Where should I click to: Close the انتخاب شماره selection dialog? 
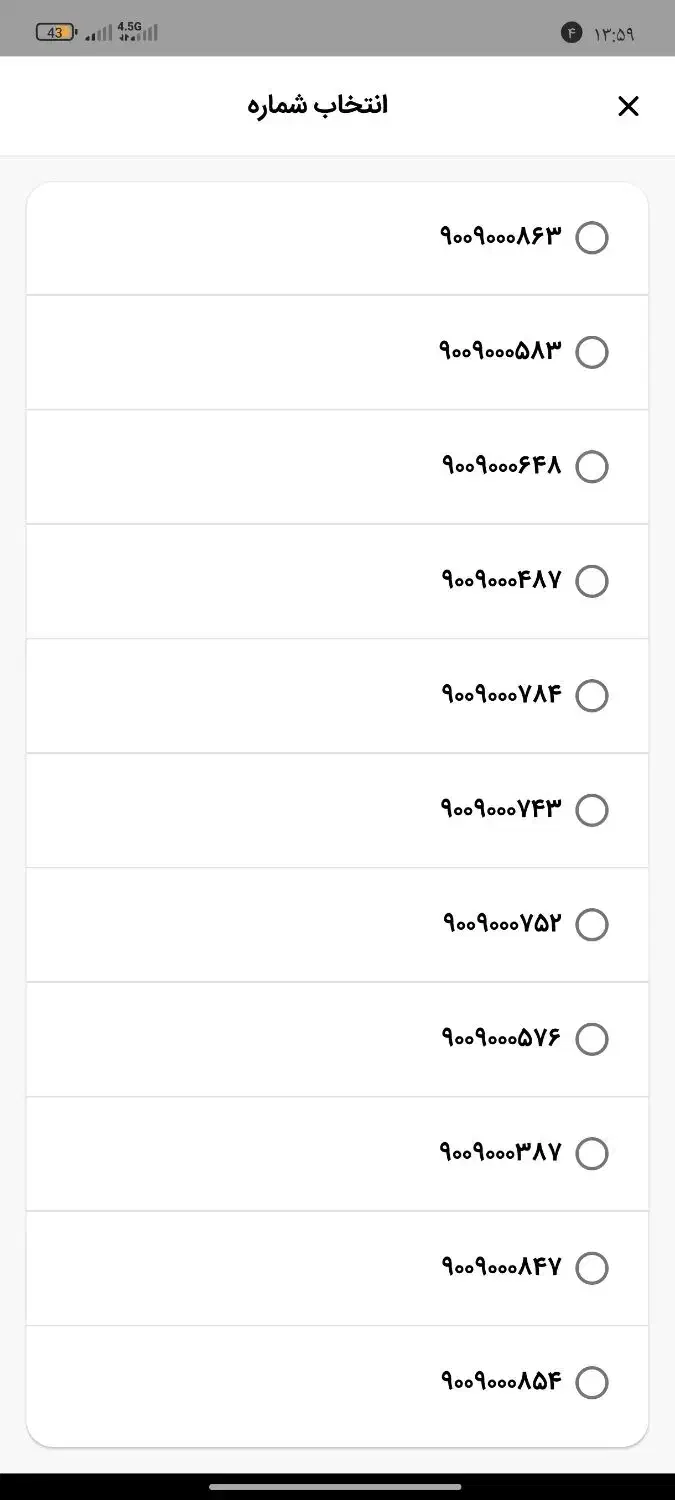(x=629, y=106)
